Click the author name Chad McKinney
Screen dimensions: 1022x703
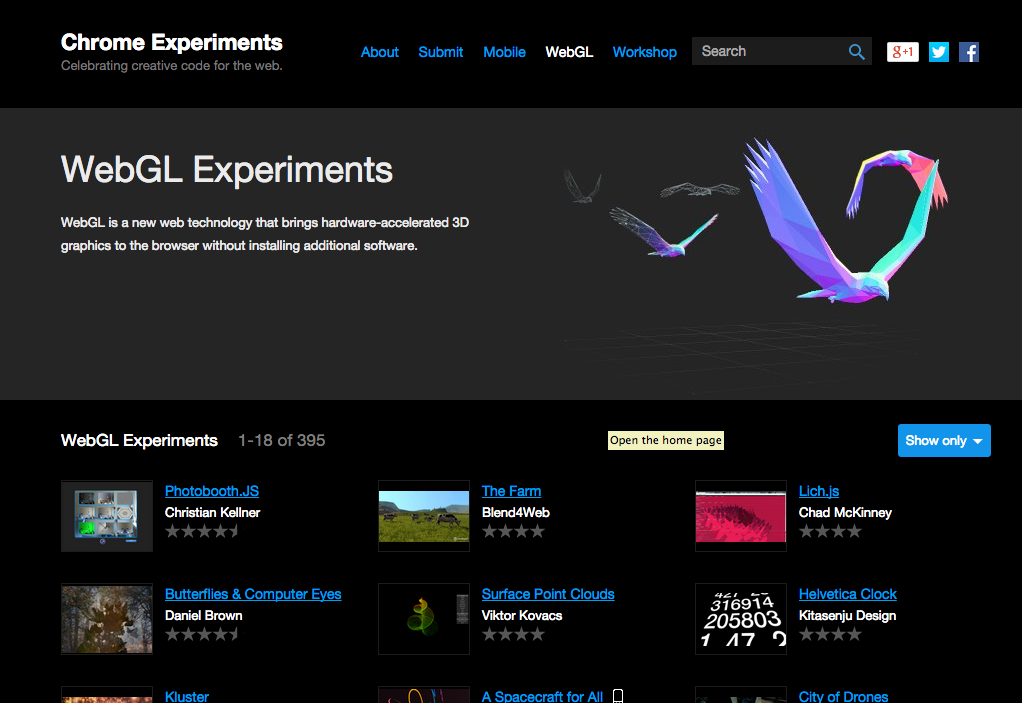click(x=845, y=513)
